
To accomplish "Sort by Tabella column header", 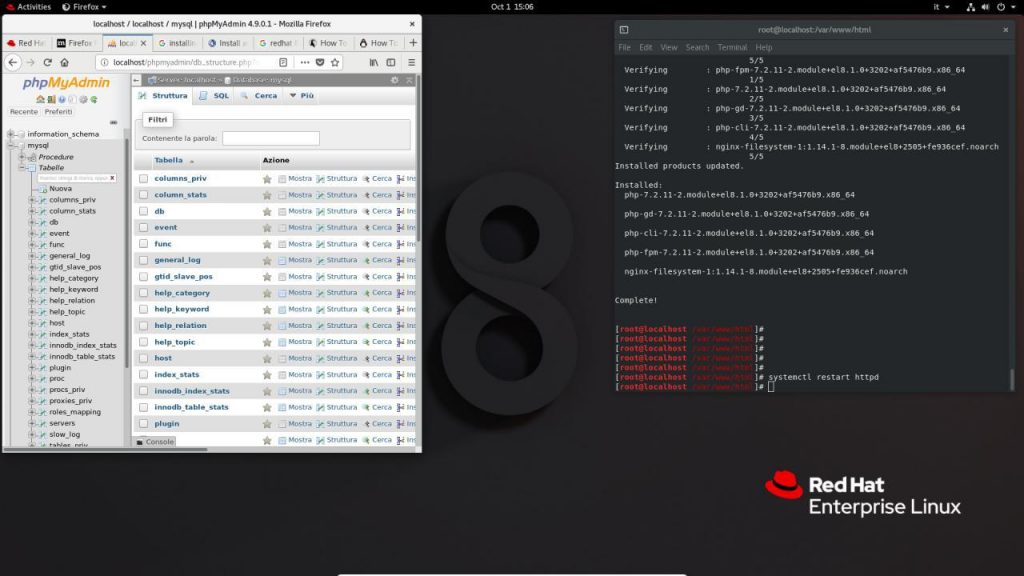I will point(168,160).
